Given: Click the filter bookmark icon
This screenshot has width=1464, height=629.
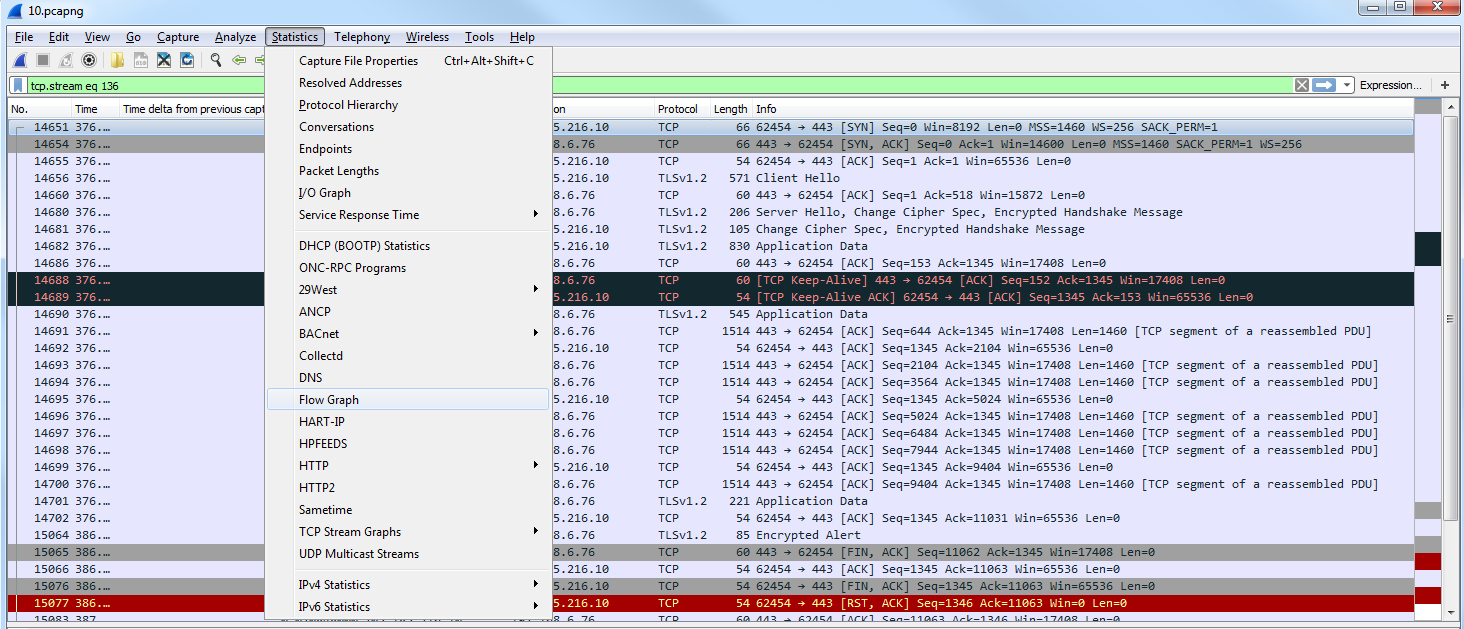Looking at the screenshot, I should [18, 86].
